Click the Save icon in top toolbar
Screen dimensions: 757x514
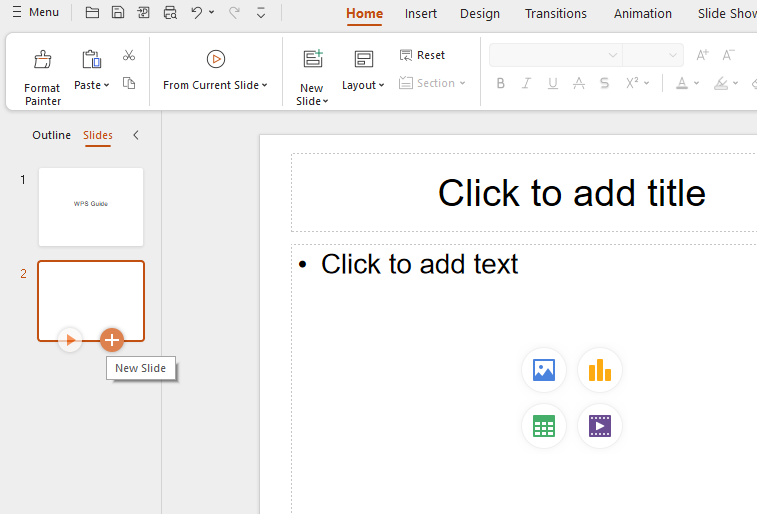(x=118, y=13)
